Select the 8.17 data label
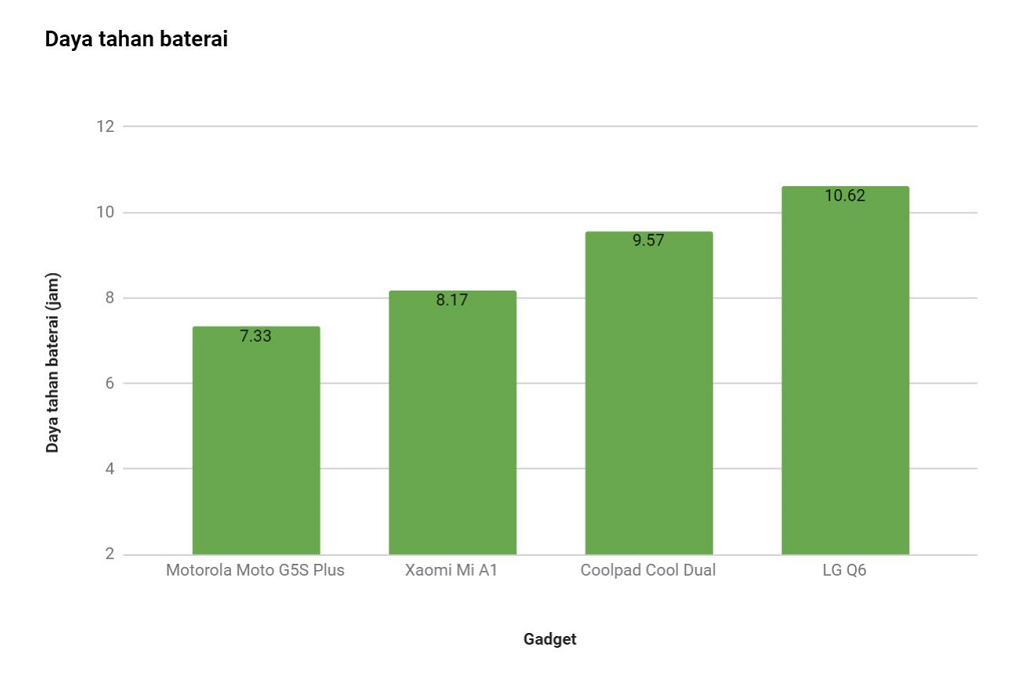Image resolution: width=1024 pixels, height=680 pixels. (x=452, y=299)
